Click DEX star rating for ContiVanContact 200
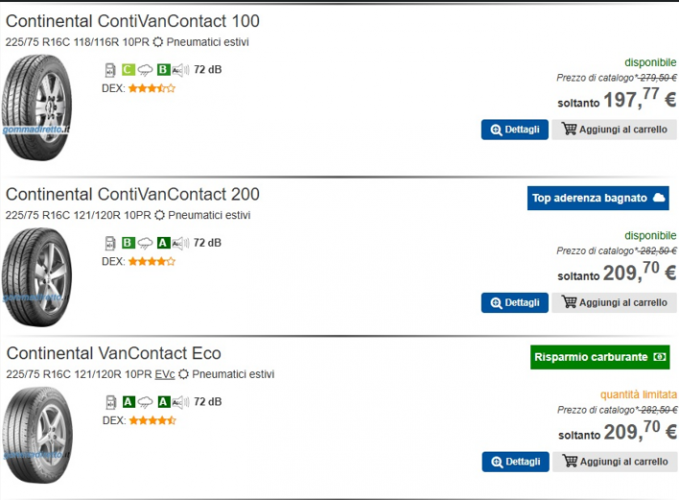The image size is (679, 500). 151,261
